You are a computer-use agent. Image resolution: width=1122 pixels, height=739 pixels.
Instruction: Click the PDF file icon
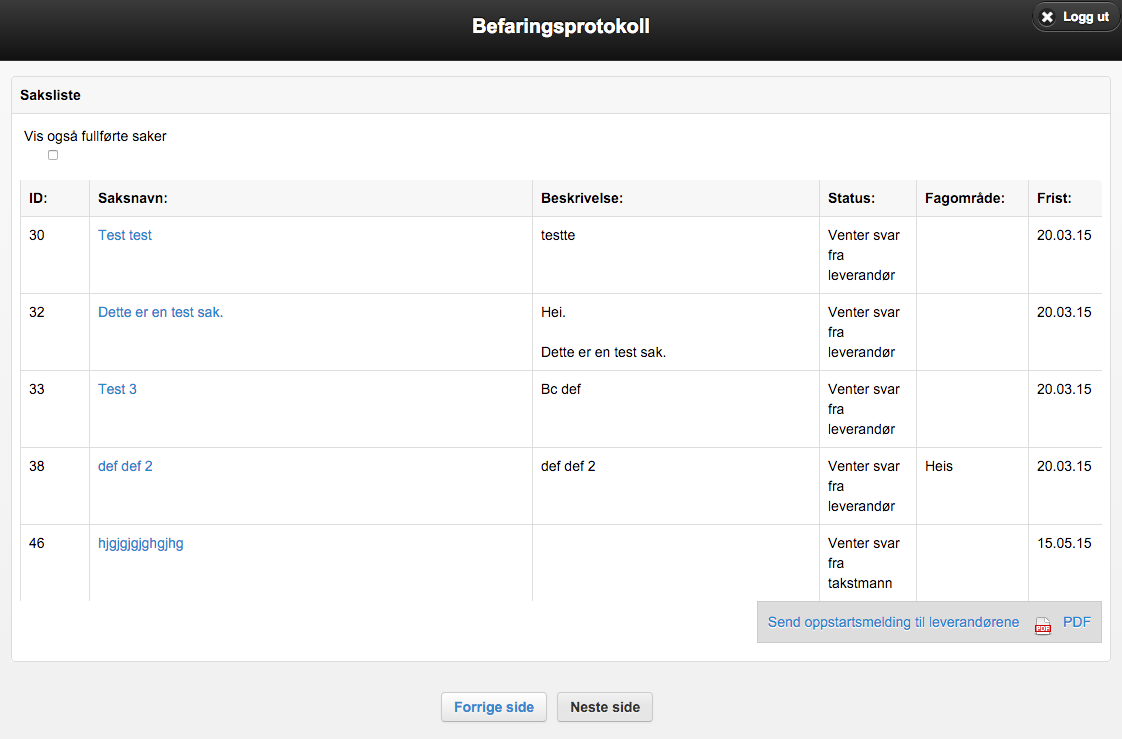(x=1043, y=624)
